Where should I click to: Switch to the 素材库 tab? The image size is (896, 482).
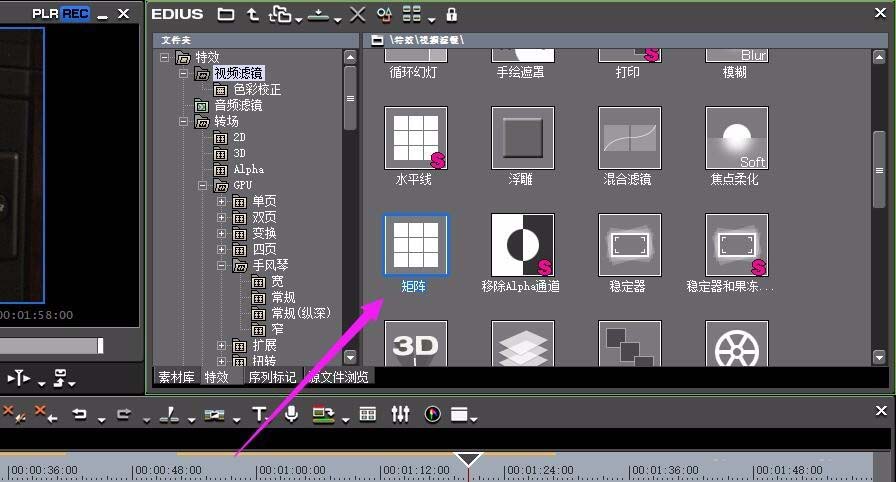[176, 377]
